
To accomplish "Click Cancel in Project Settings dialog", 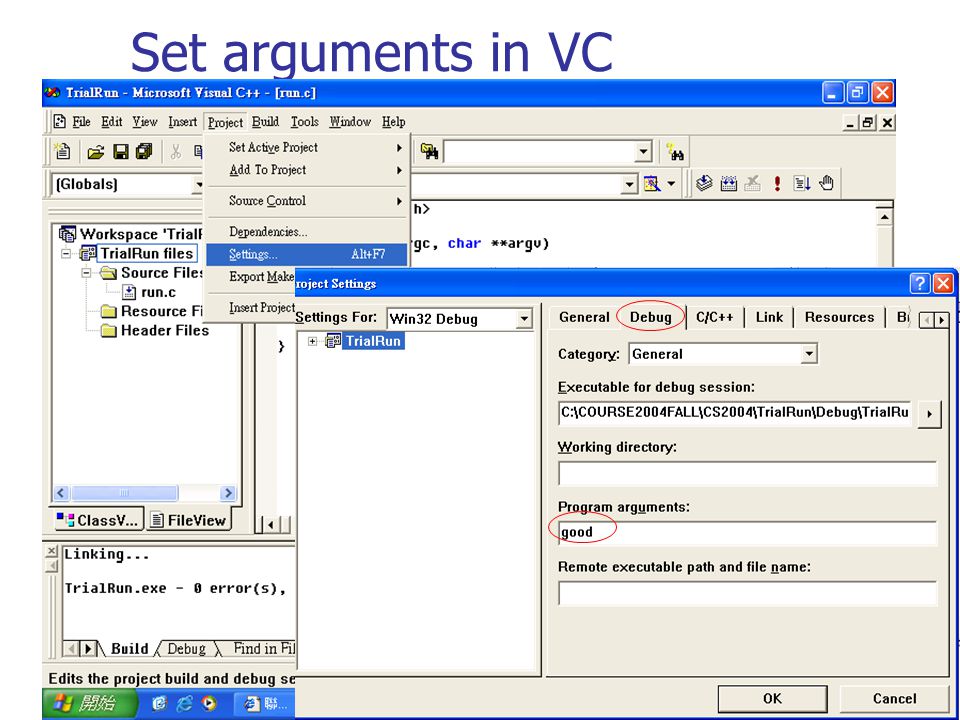I will 894,699.
